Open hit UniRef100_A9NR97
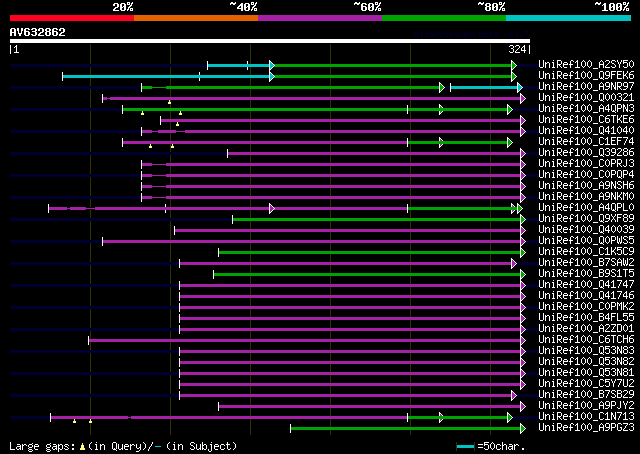The image size is (640, 454). [x=586, y=87]
